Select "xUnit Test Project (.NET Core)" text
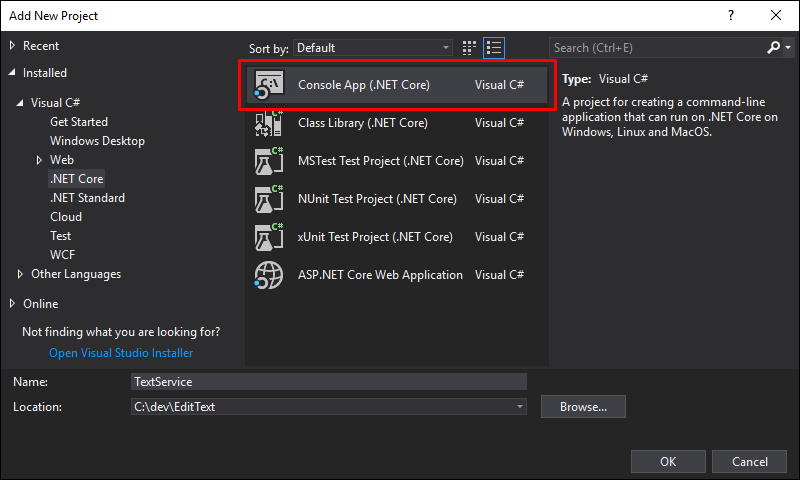The width and height of the screenshot is (800, 480). tap(375, 237)
